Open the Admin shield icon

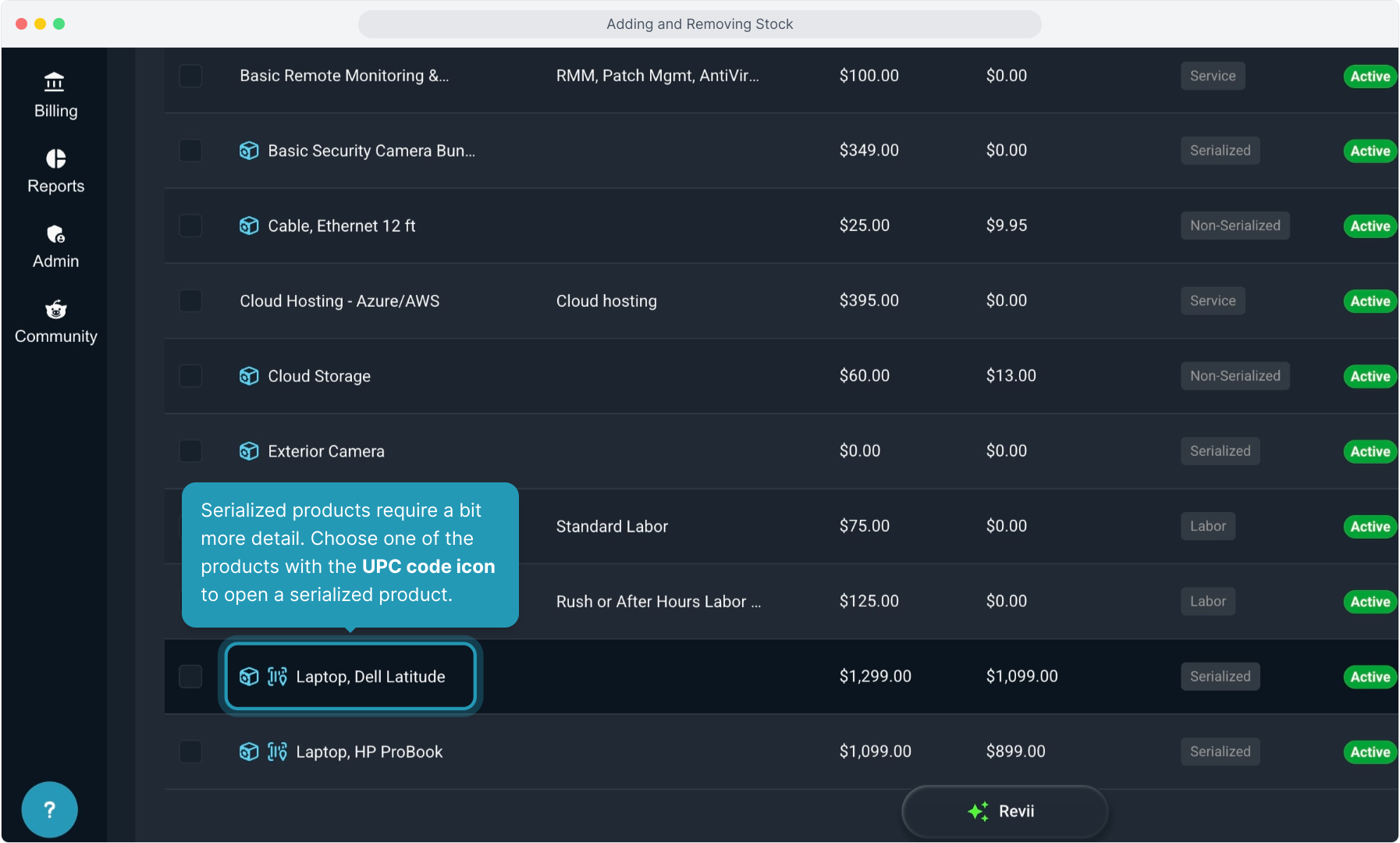[x=55, y=234]
